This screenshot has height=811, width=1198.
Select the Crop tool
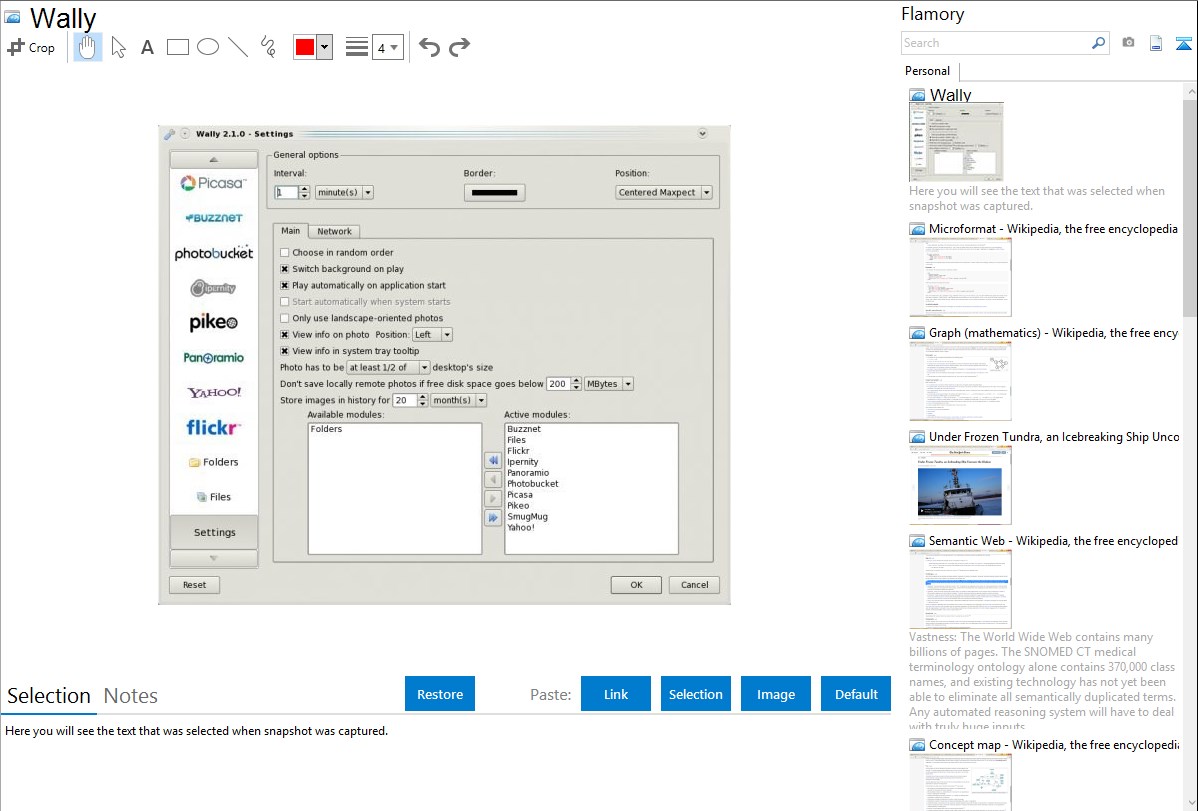[x=31, y=47]
